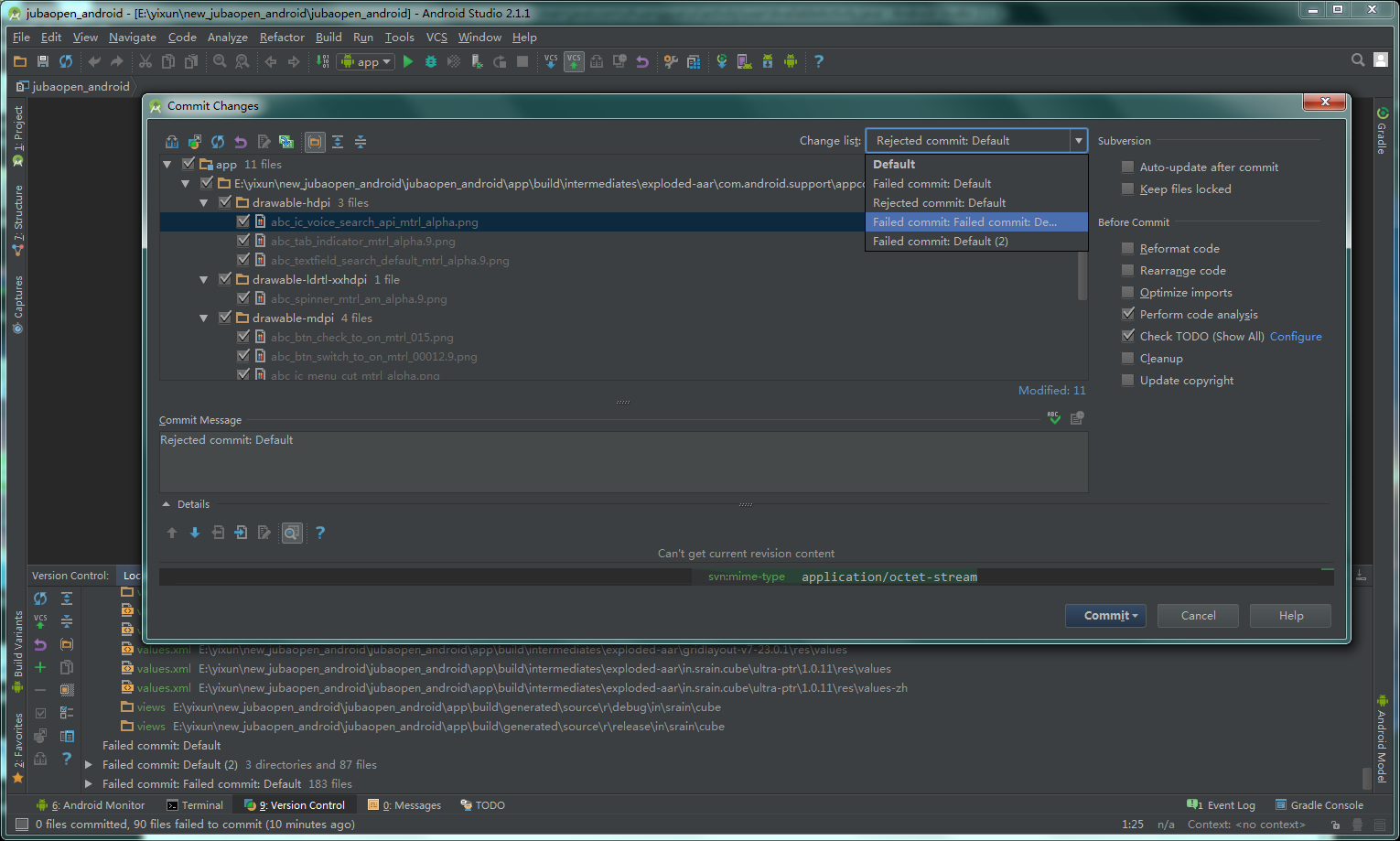
Task: Click Refresh icon in Version Control panel
Action: 40,598
